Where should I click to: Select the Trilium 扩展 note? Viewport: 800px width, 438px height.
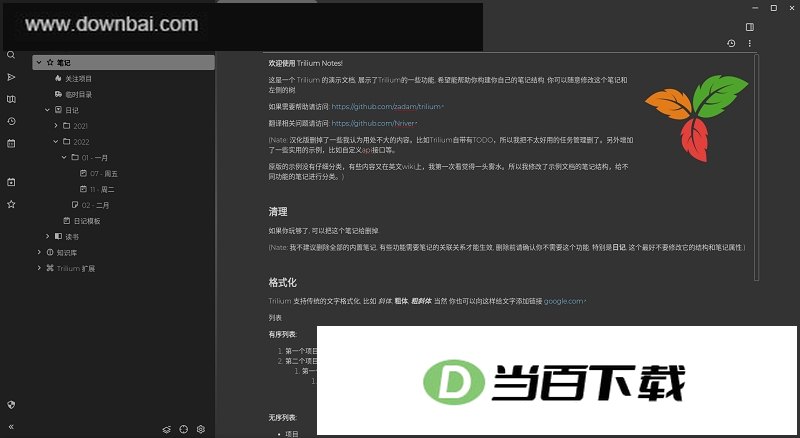pyautogui.click(x=76, y=269)
